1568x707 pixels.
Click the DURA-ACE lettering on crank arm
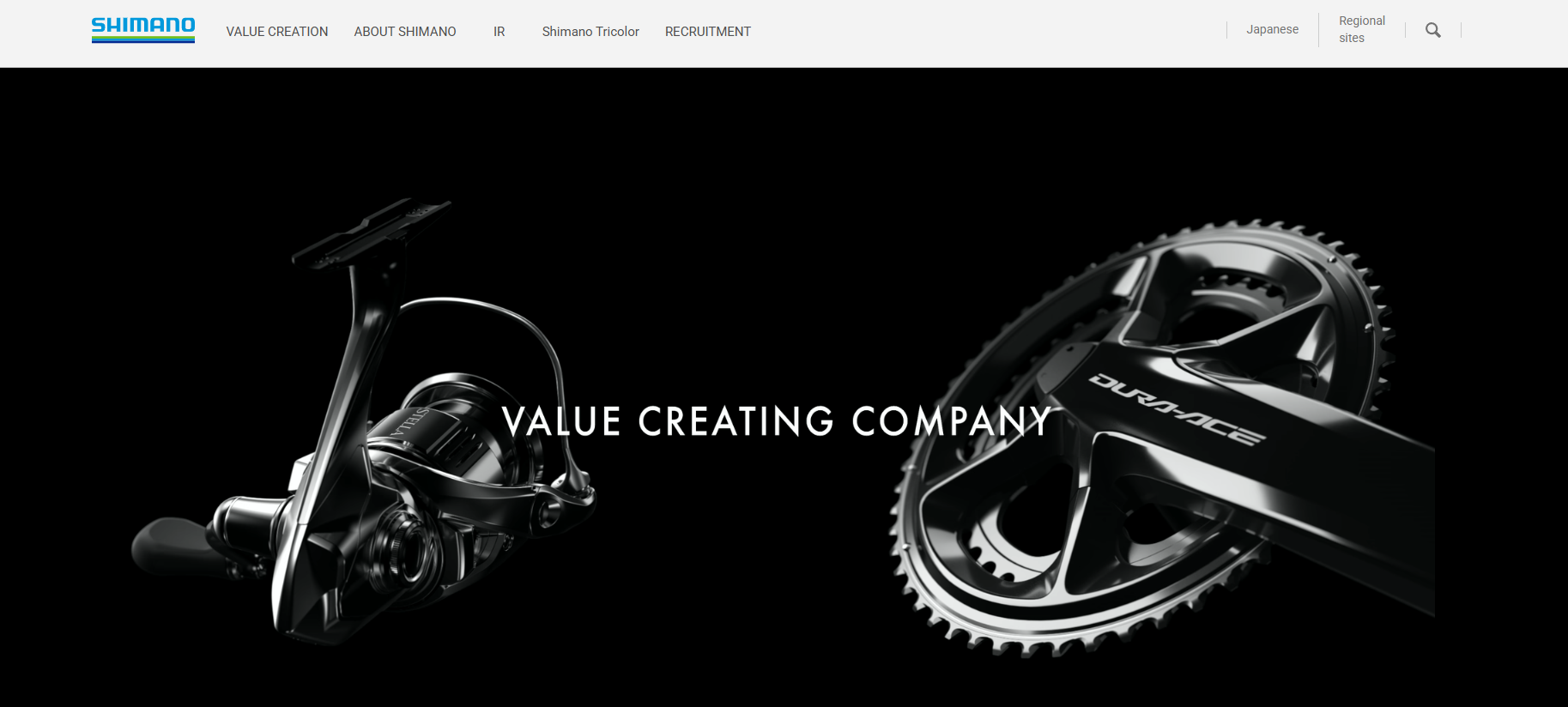click(1178, 409)
